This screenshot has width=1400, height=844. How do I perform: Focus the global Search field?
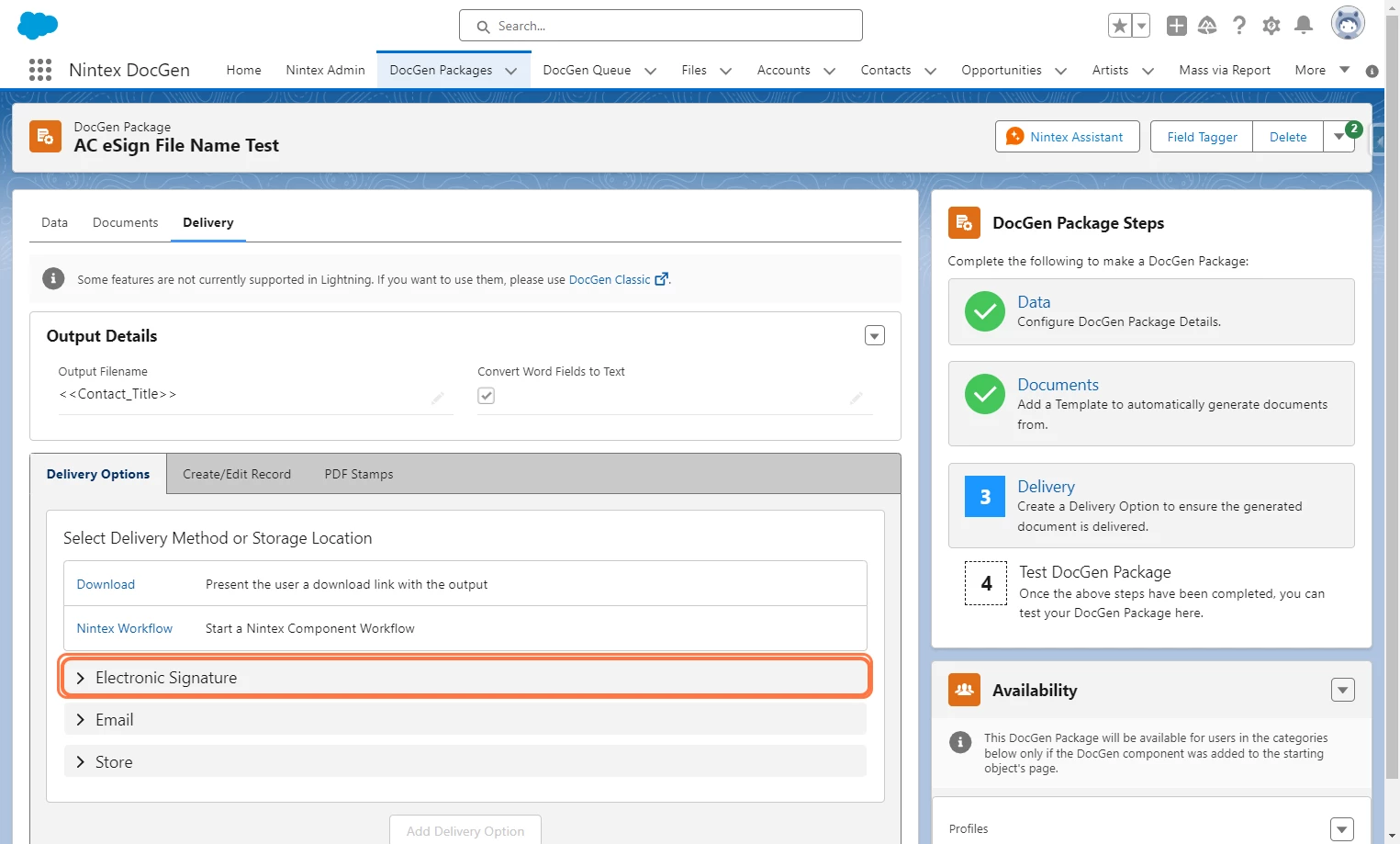661,26
